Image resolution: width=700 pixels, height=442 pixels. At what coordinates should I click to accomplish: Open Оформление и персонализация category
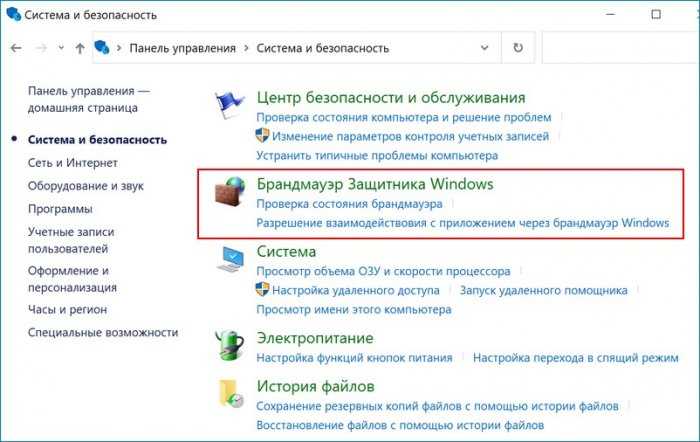tap(72, 279)
